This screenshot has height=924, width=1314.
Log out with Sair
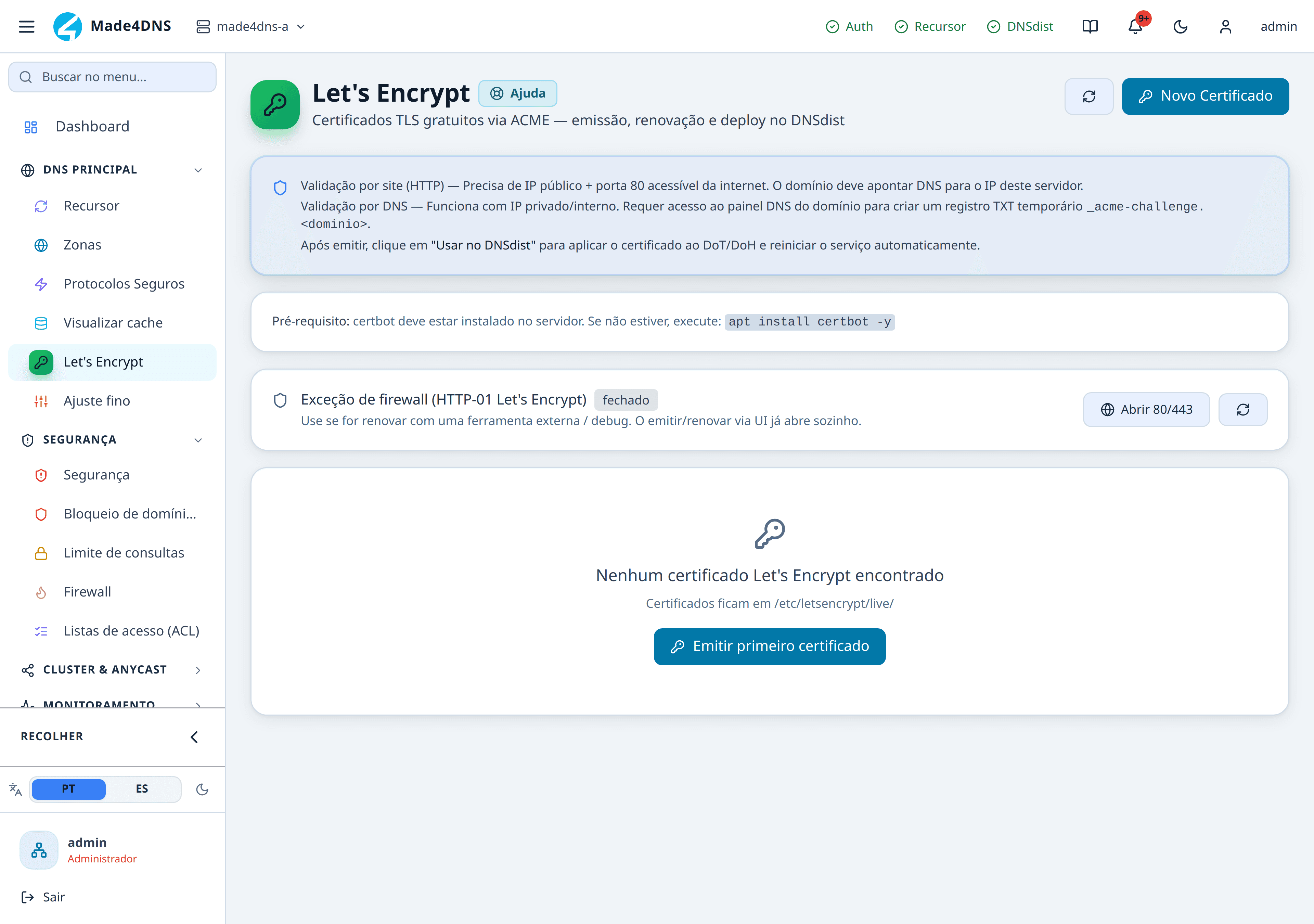click(x=43, y=897)
